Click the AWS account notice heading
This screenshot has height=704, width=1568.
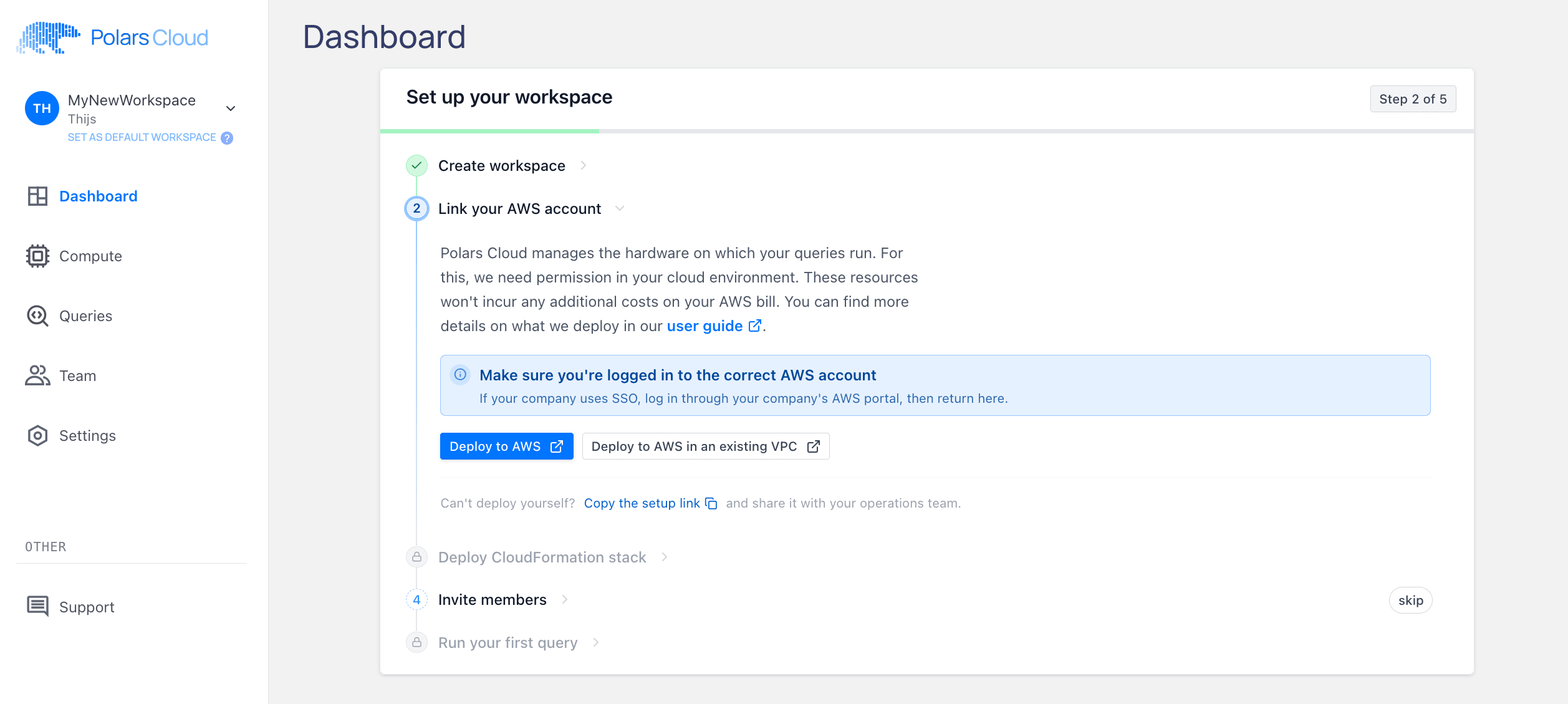click(x=678, y=375)
